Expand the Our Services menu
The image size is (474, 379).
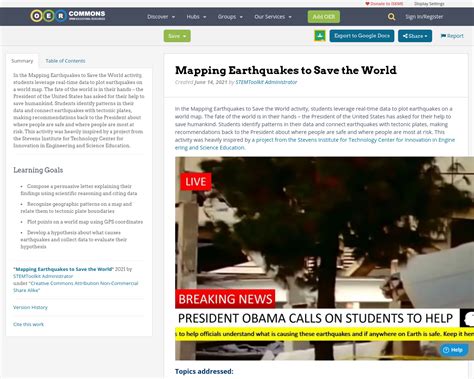point(273,17)
